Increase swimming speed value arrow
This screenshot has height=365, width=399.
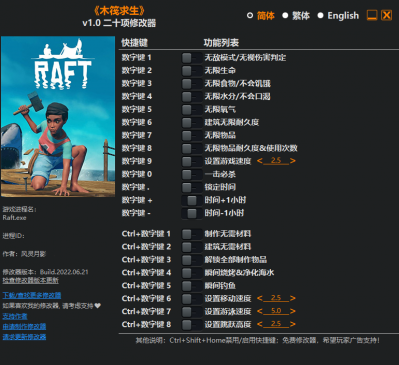point(293,311)
